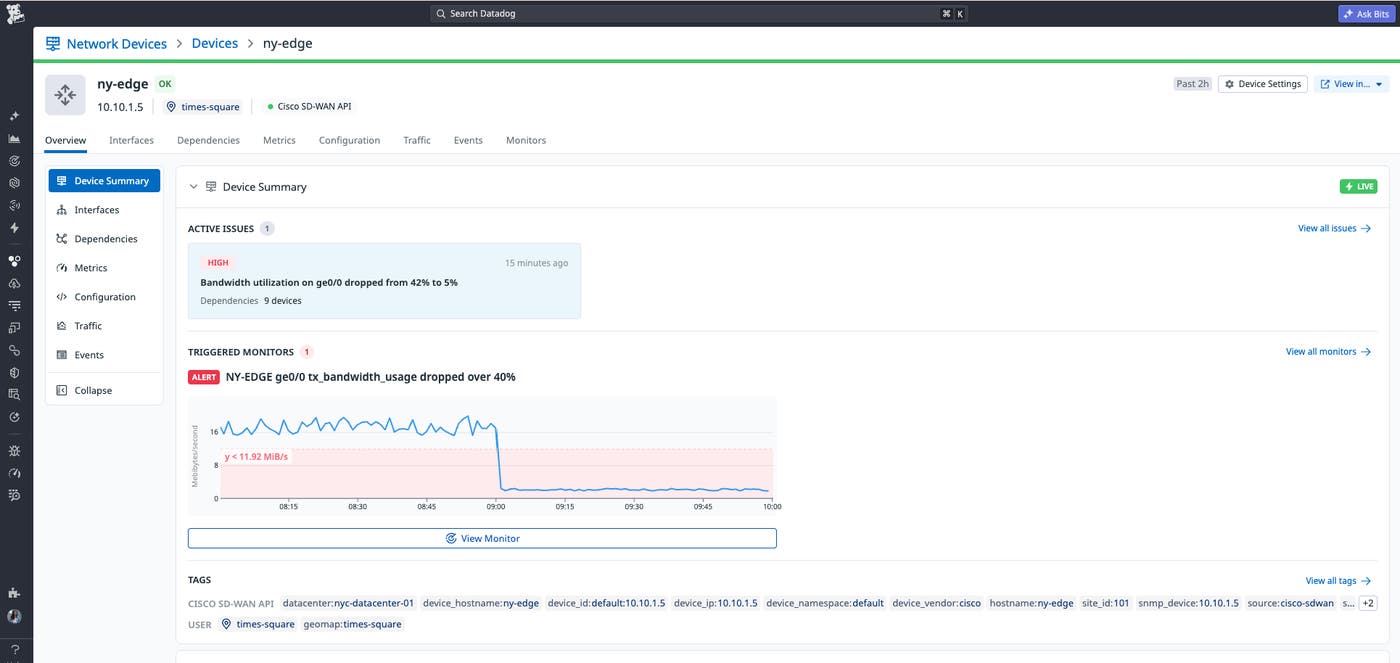The height and width of the screenshot is (663, 1400).
Task: Click the location pin in times-square user tag
Action: (x=226, y=624)
